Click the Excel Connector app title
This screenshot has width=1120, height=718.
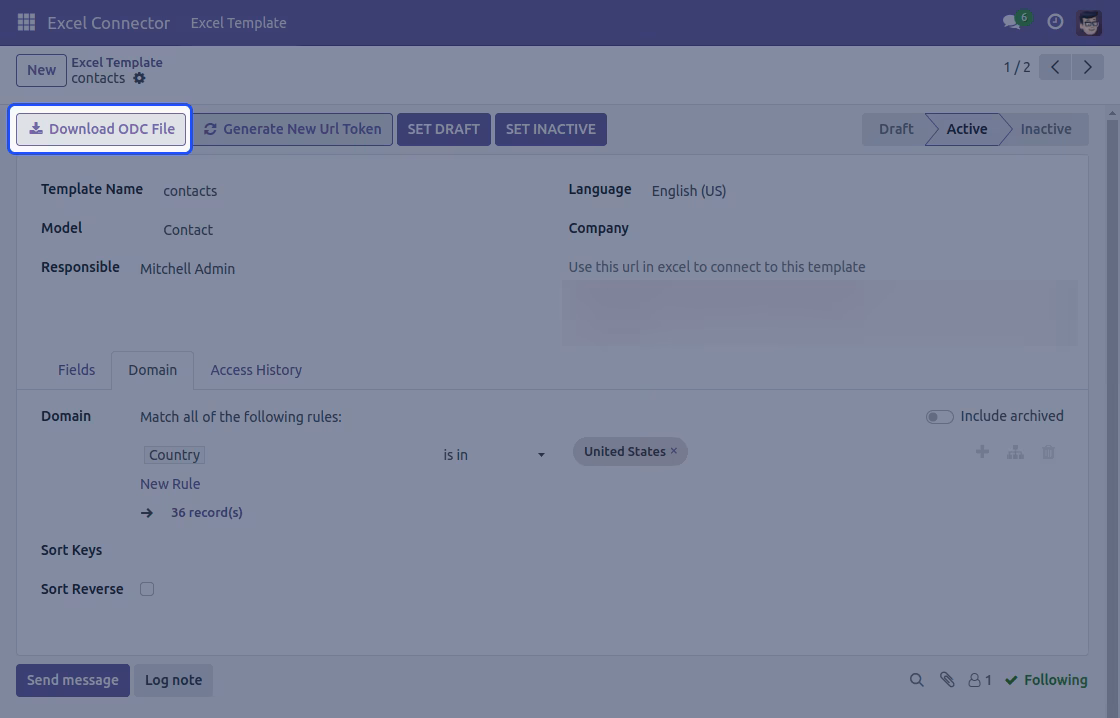[x=109, y=23]
